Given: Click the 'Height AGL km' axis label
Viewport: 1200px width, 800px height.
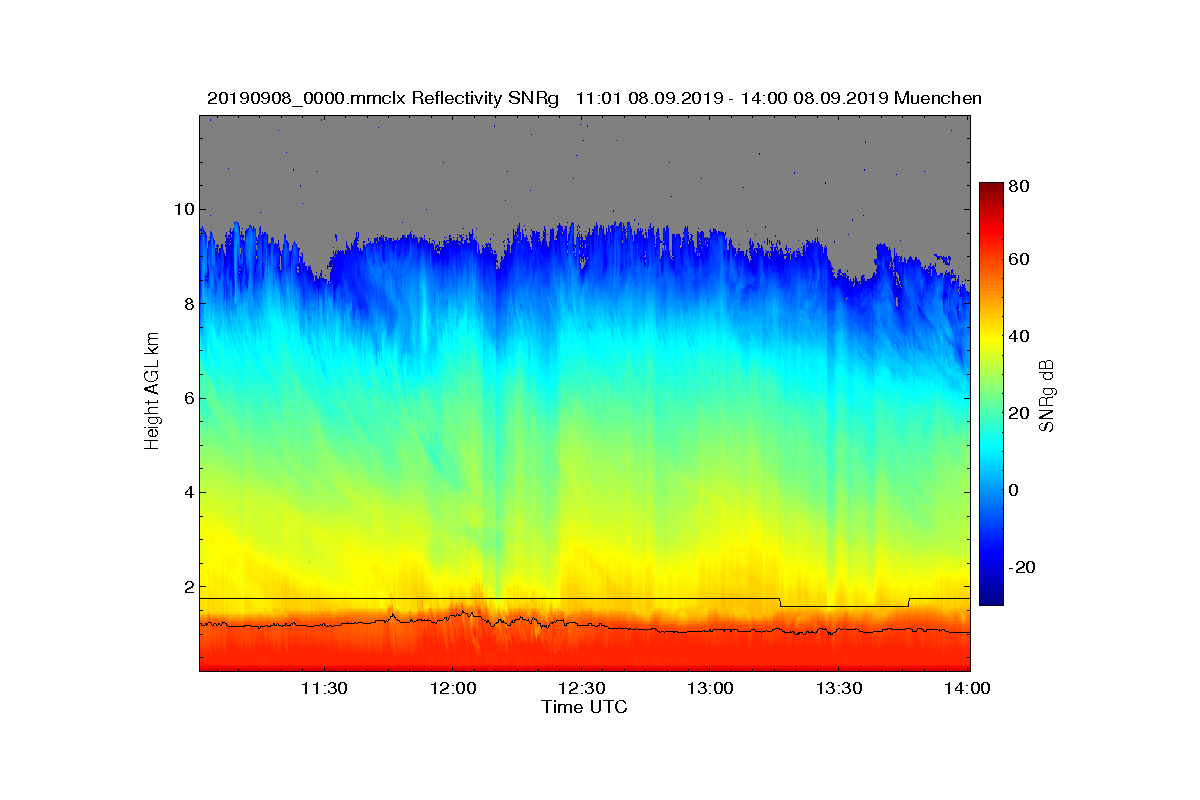Looking at the screenshot, I should coord(152,391).
